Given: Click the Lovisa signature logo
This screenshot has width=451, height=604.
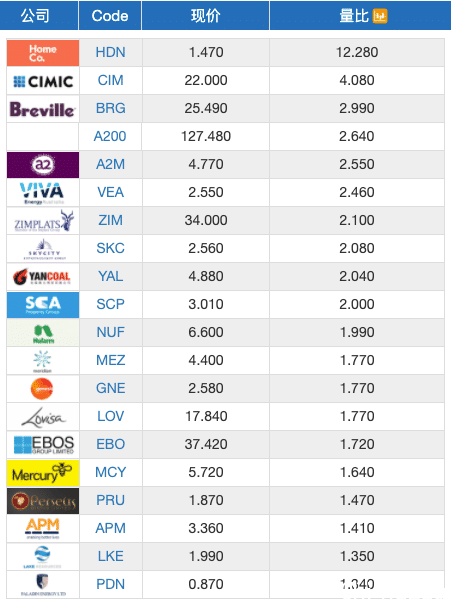Looking at the screenshot, I should tap(43, 417).
